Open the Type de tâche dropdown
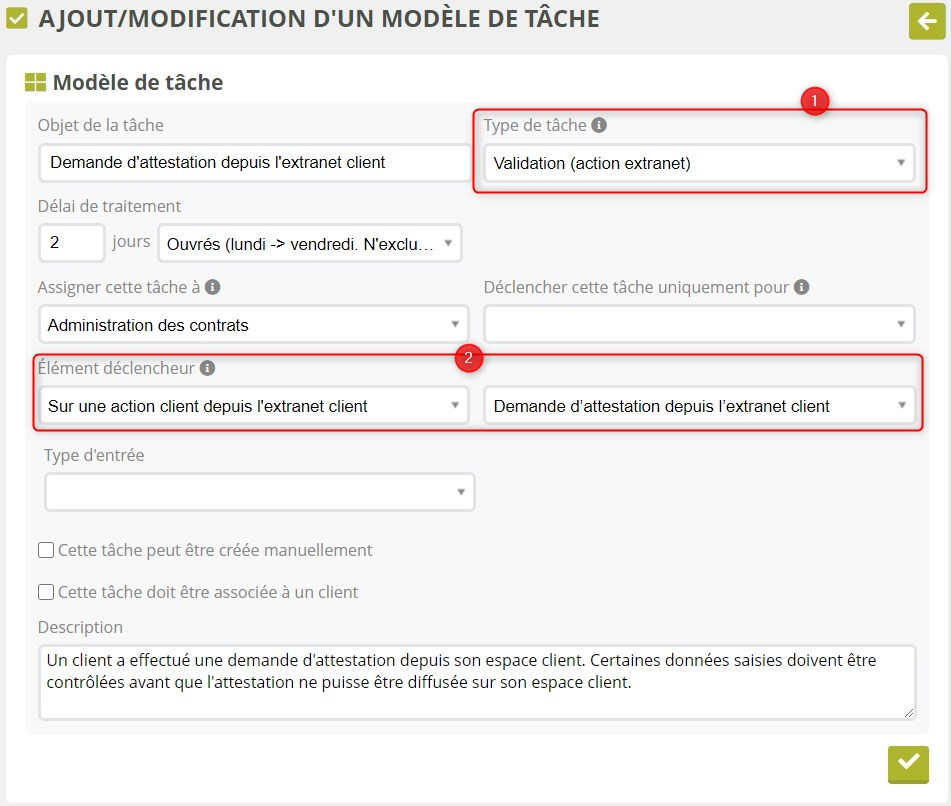 698,163
